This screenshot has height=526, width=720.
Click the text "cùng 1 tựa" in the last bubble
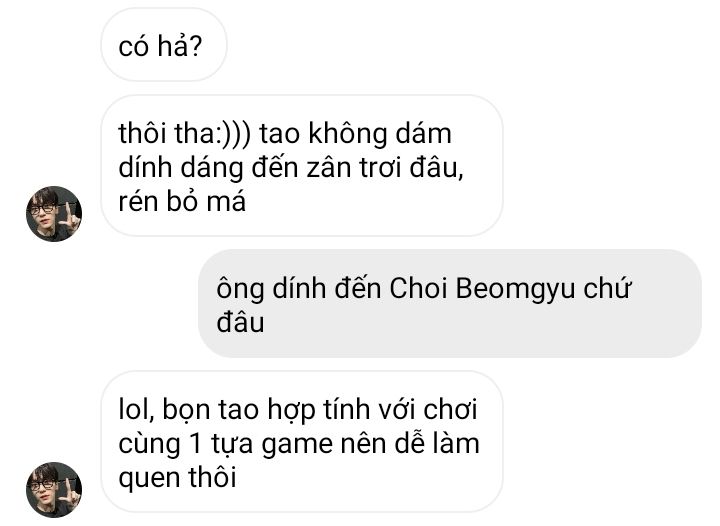[186, 444]
